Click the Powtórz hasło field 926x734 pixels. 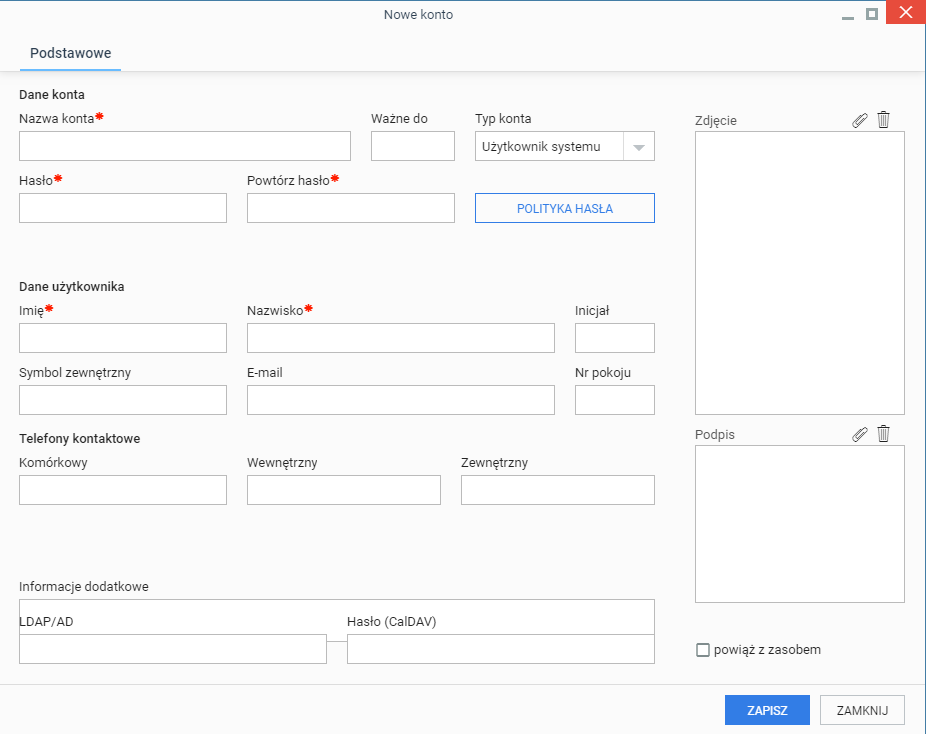[351, 208]
